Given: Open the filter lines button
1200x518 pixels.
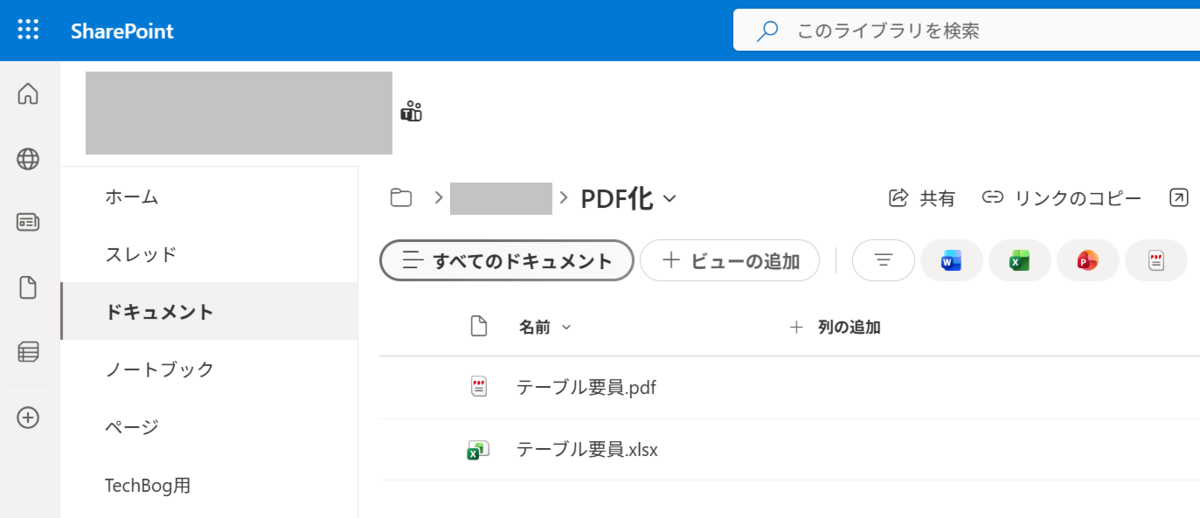Looking at the screenshot, I should [883, 260].
